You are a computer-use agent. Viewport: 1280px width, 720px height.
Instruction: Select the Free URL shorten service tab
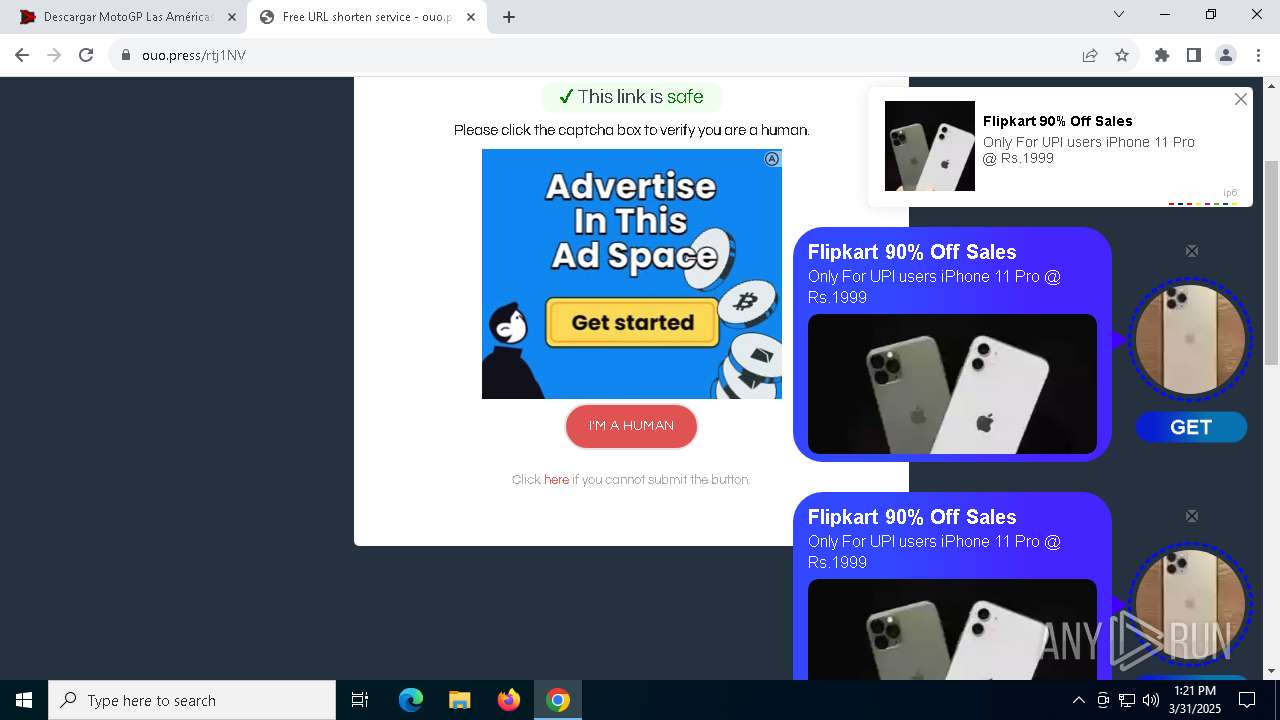[x=366, y=17]
